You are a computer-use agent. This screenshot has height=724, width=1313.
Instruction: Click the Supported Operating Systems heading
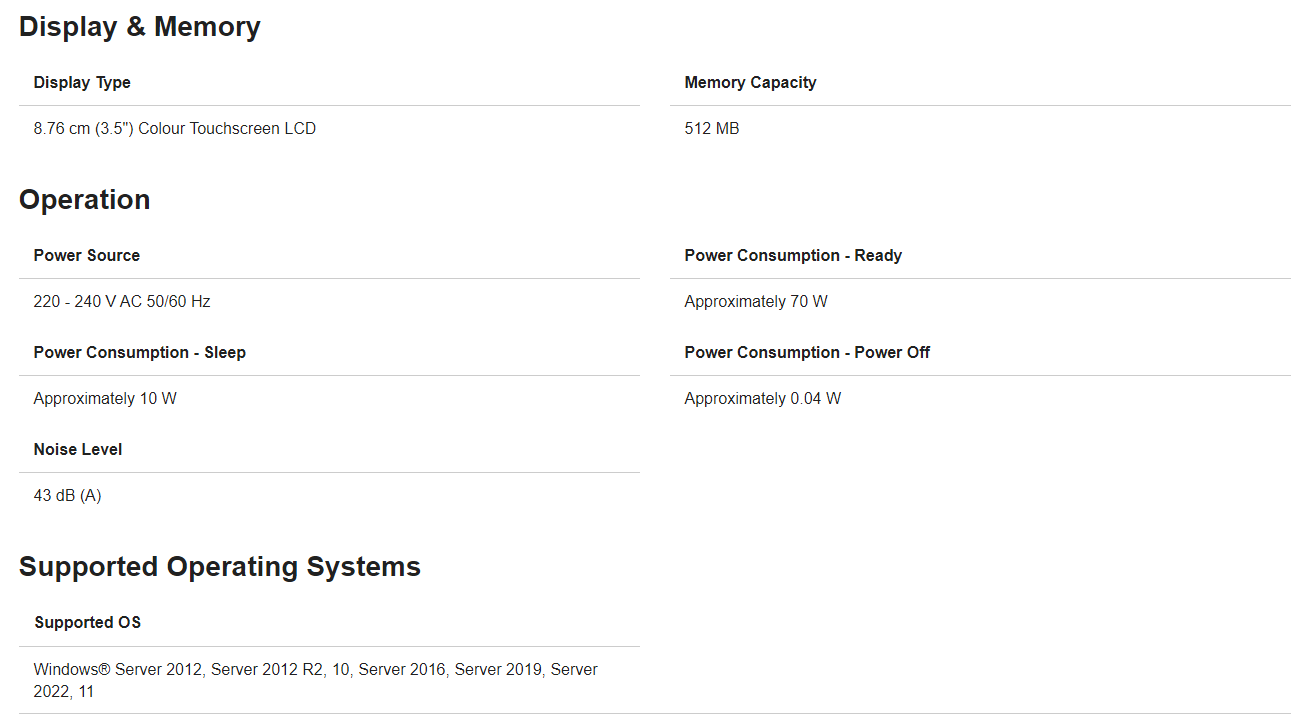(x=219, y=567)
